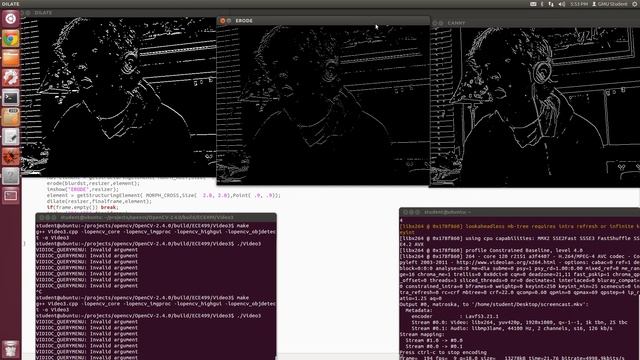Image resolution: width=640 pixels, height=360 pixels.
Task: Select the ERODE edge-detection image
Action: 323,105
